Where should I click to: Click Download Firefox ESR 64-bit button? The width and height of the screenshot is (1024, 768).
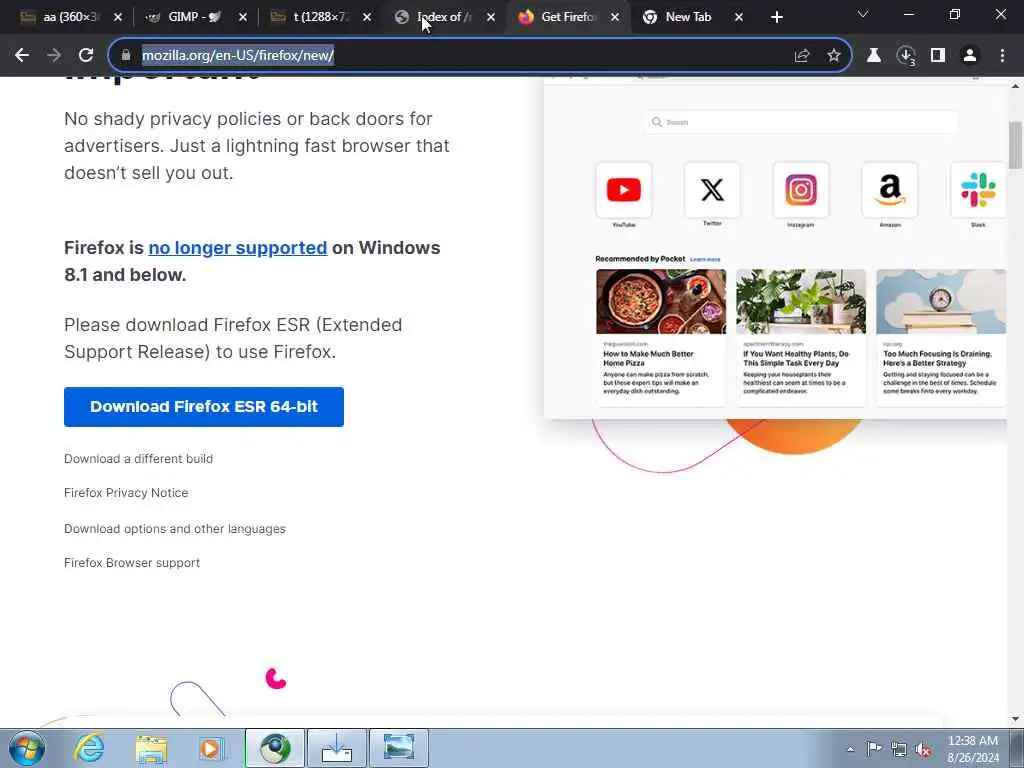(204, 407)
